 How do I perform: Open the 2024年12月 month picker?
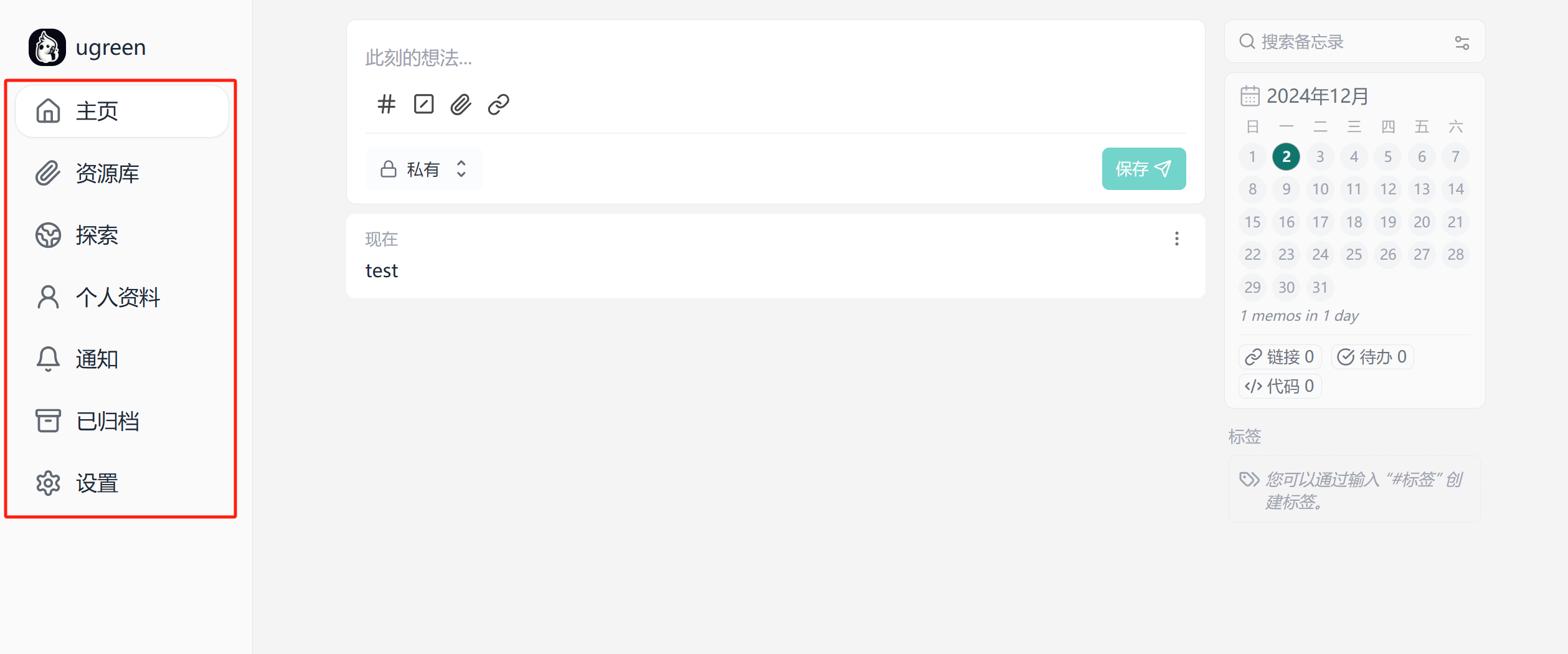point(1317,96)
